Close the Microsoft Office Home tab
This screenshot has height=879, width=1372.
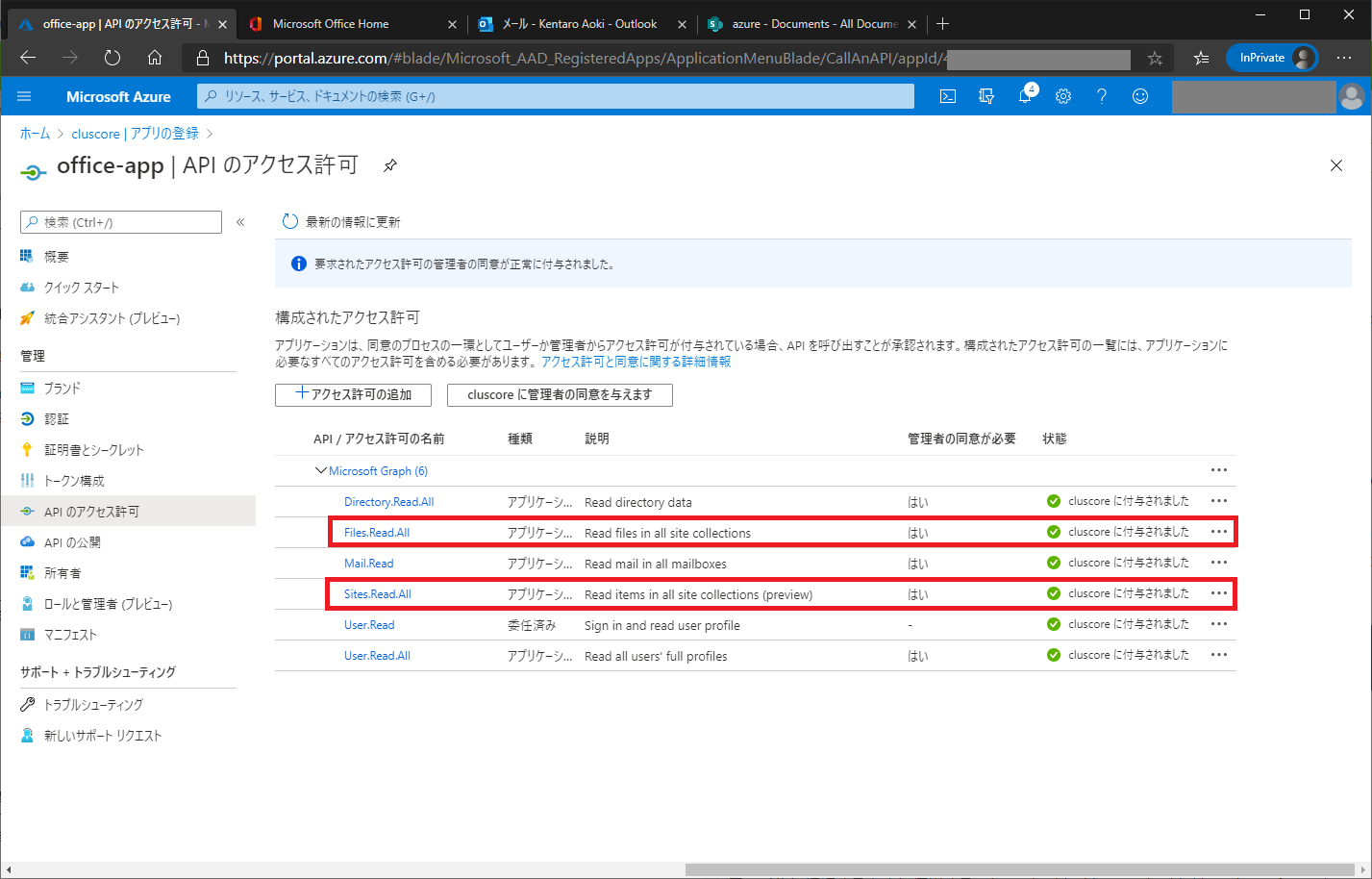[x=452, y=24]
